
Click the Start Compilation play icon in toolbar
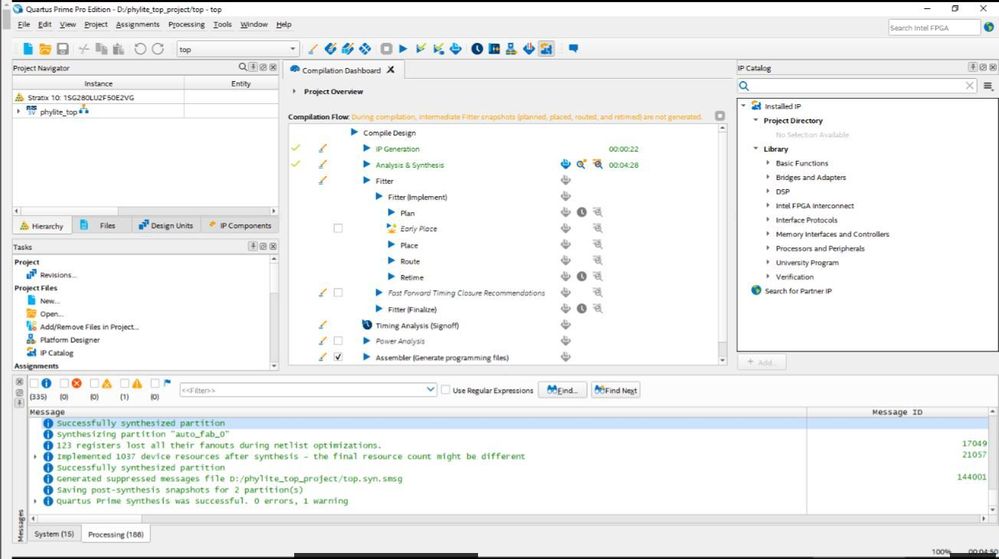tap(403, 48)
